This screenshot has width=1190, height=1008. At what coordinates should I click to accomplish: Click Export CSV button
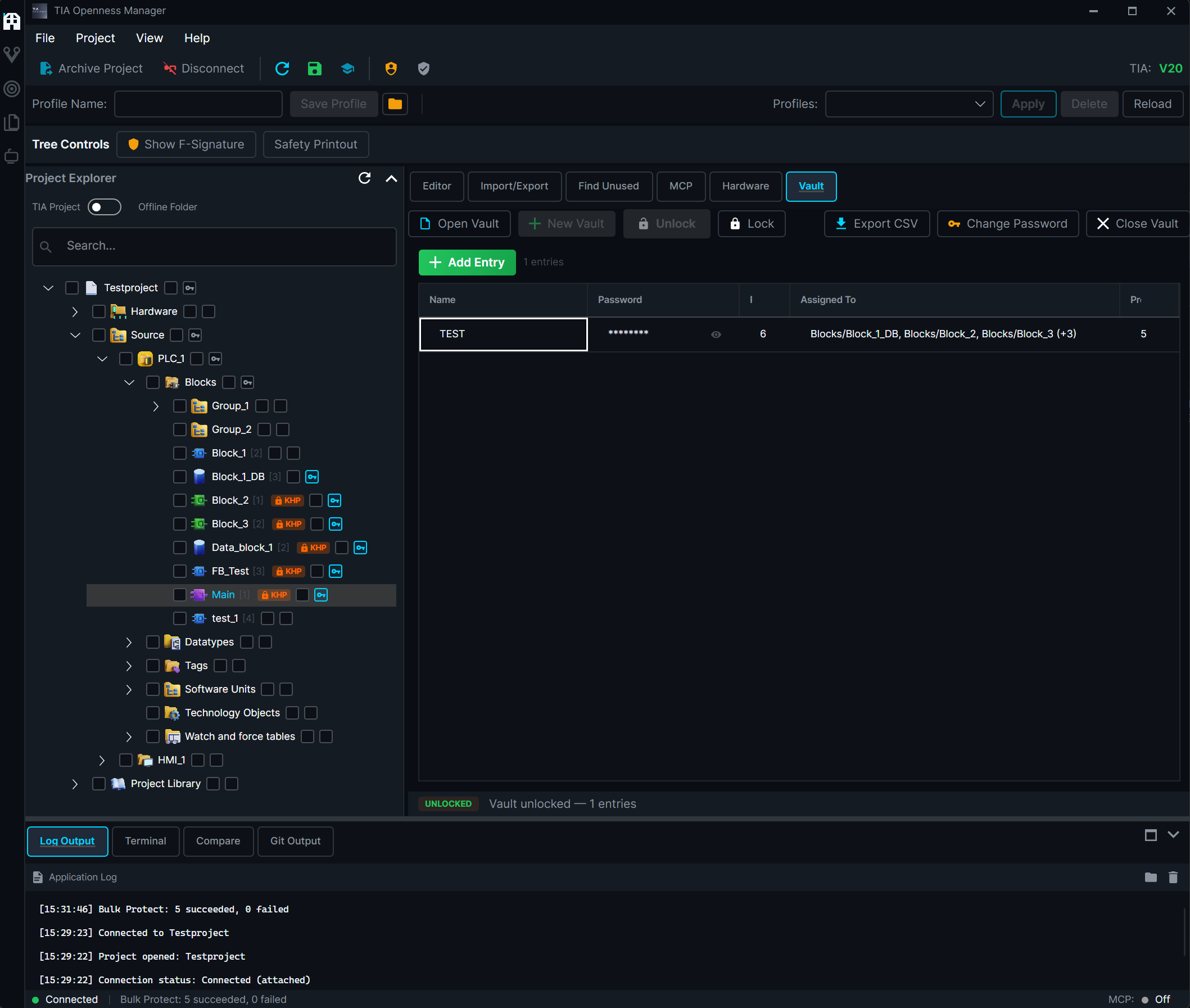click(x=876, y=223)
